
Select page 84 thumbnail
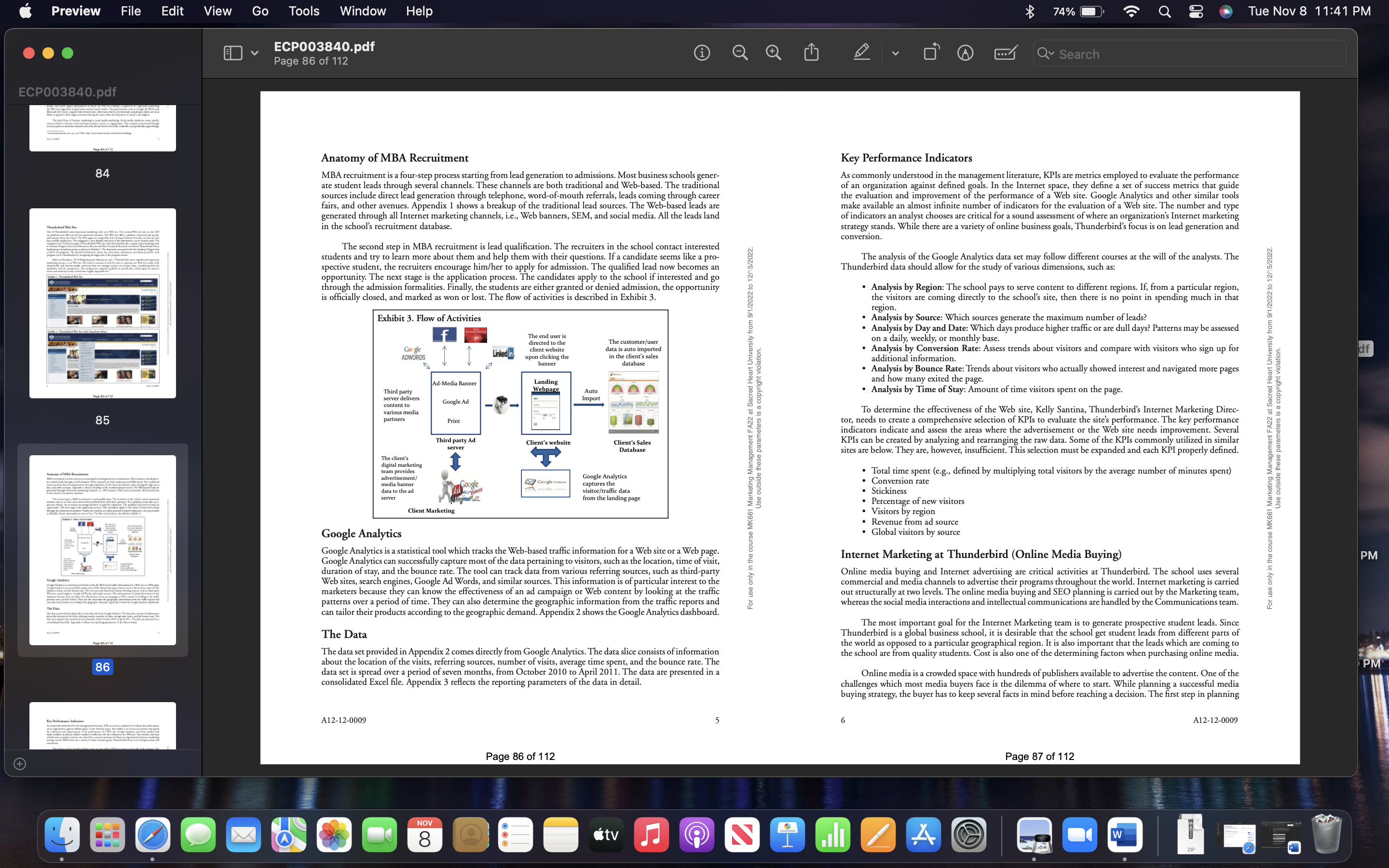103,128
